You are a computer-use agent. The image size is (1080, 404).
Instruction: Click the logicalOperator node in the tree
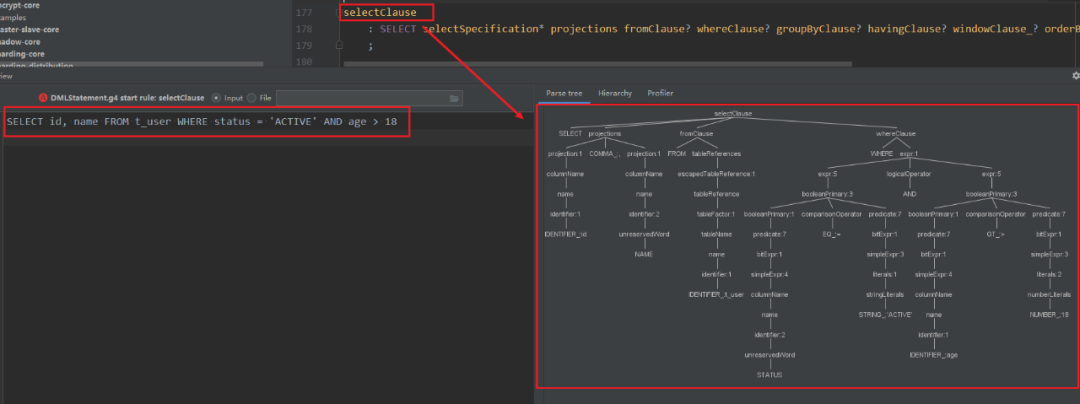tap(909, 174)
